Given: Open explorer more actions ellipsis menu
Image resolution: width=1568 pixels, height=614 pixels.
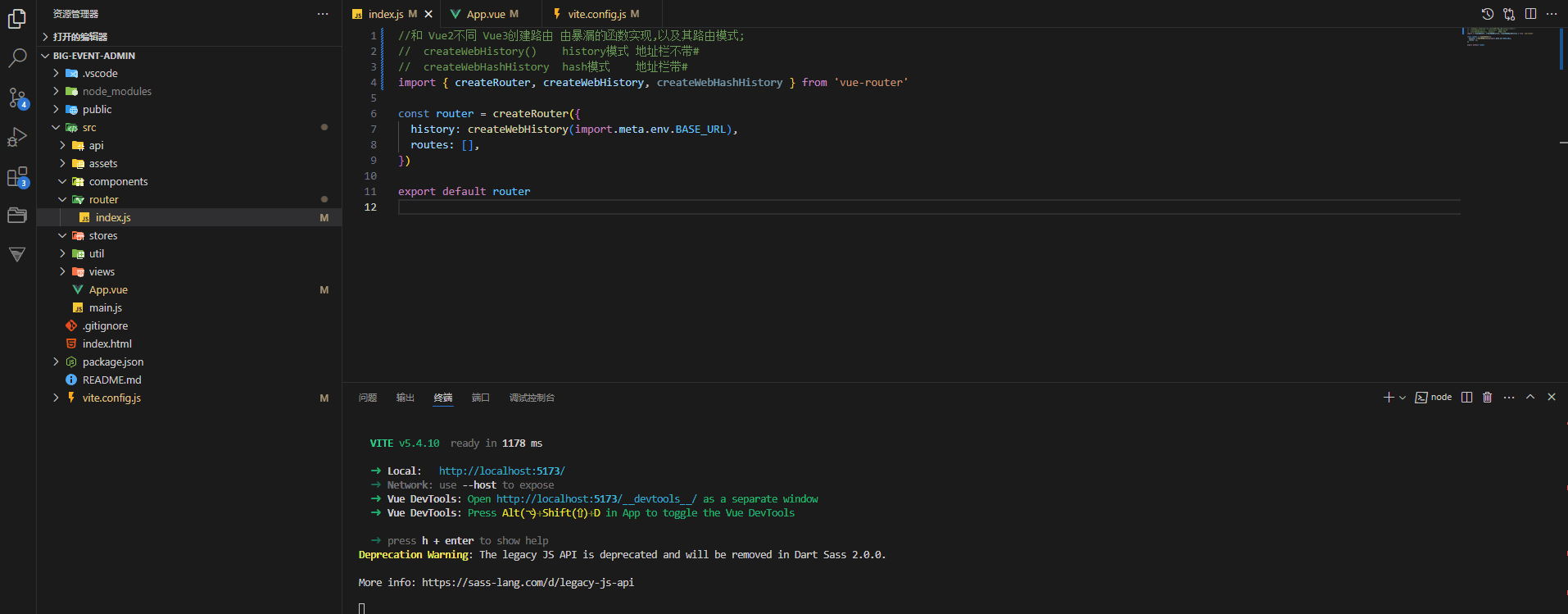Looking at the screenshot, I should [x=323, y=14].
